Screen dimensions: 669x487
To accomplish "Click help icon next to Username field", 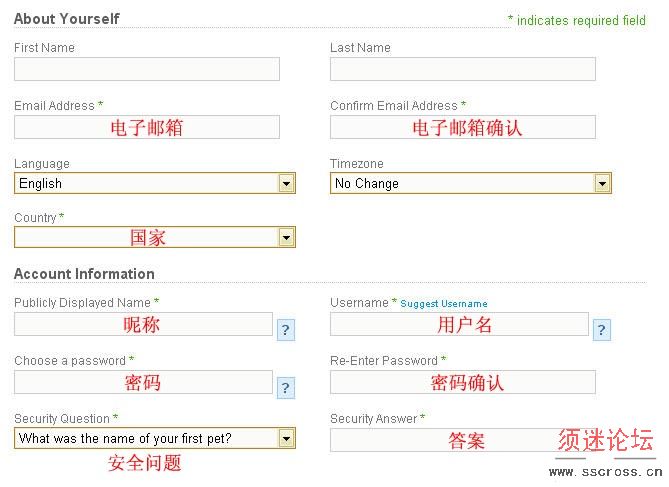I will pyautogui.click(x=602, y=330).
